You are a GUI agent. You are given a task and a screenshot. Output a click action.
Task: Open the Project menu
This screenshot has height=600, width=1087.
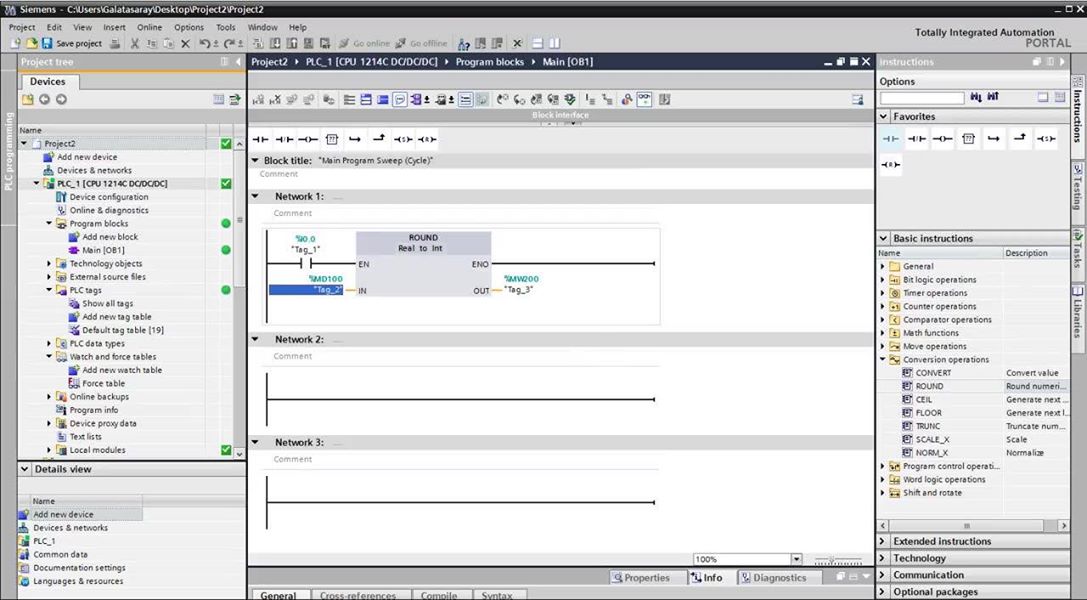[x=21, y=27]
